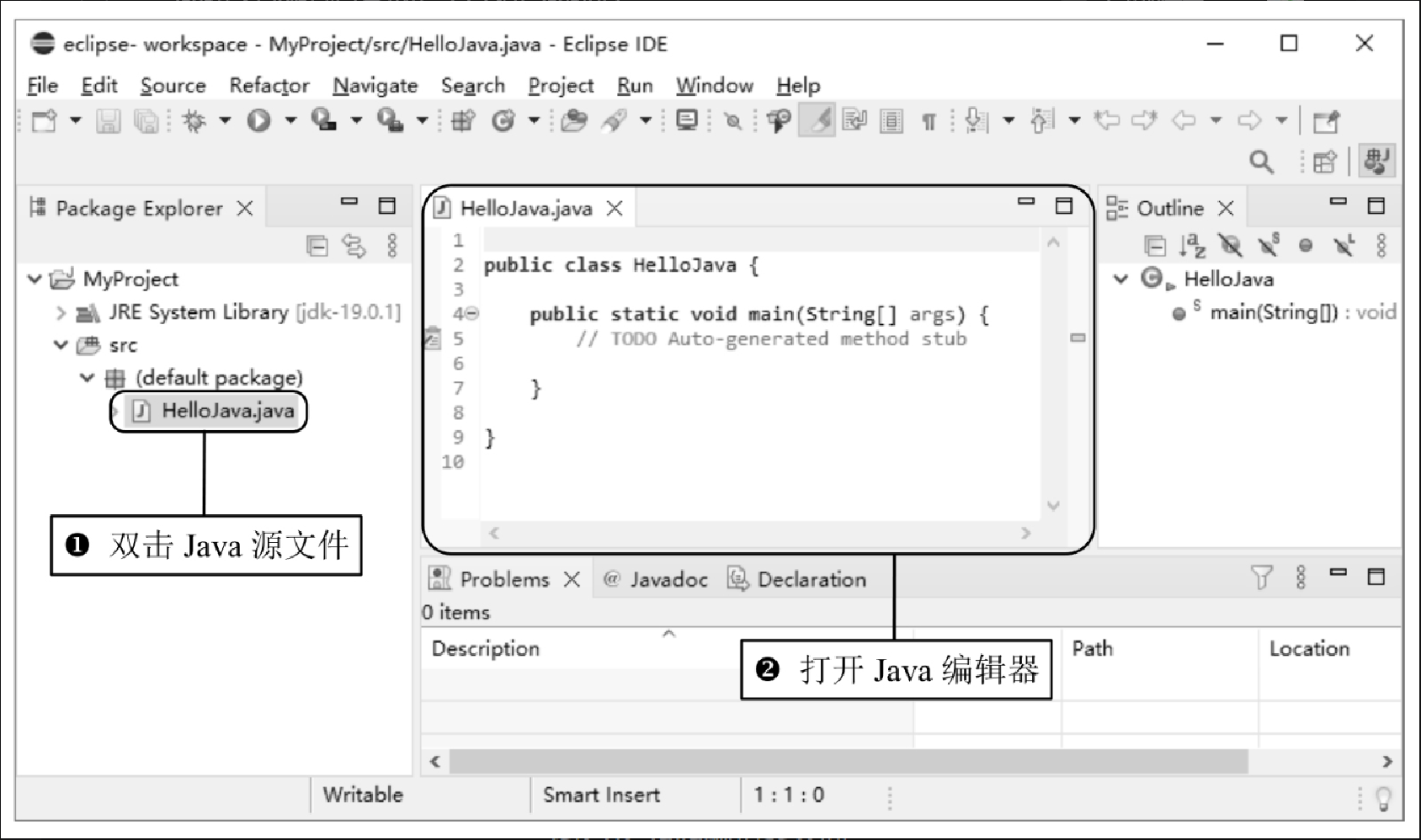This screenshot has width=1421, height=840.
Task: Open dropdown arrow next to Run button
Action: (290, 121)
